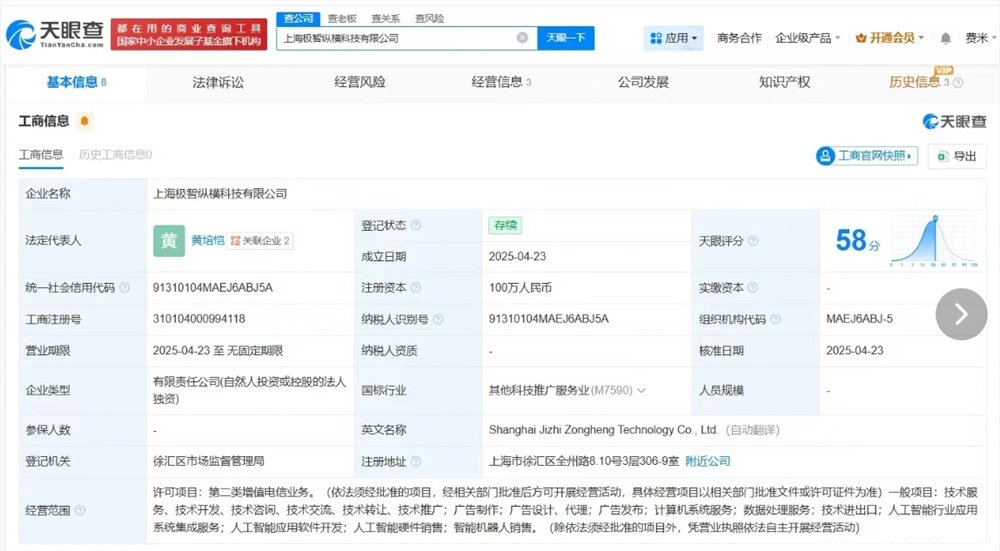Switch to the 经营风险 tab

pos(360,82)
